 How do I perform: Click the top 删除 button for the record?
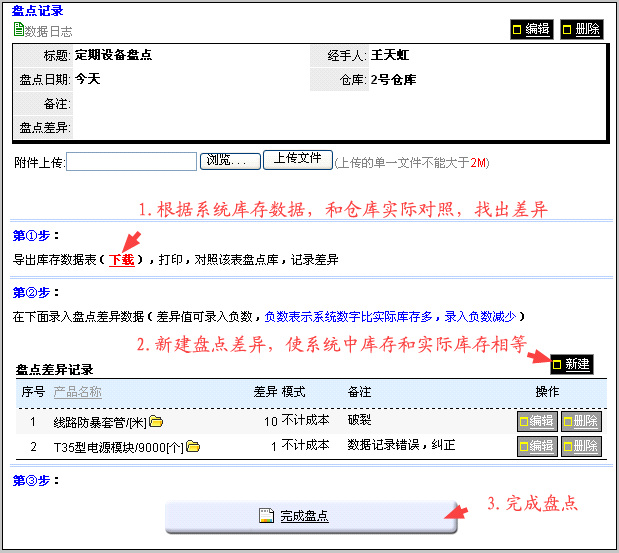pos(581,29)
